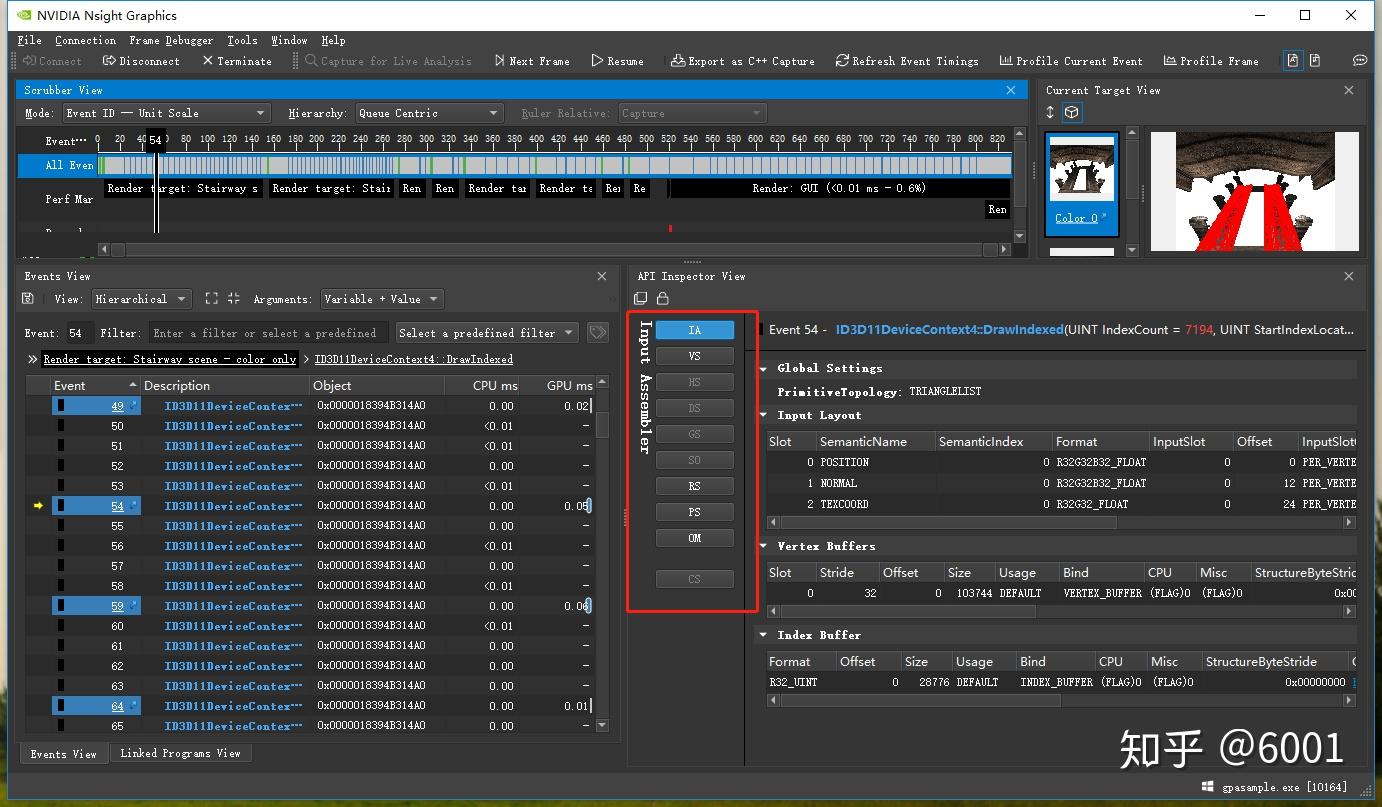
Task: Collapse the Input Layout section
Action: tap(764, 415)
